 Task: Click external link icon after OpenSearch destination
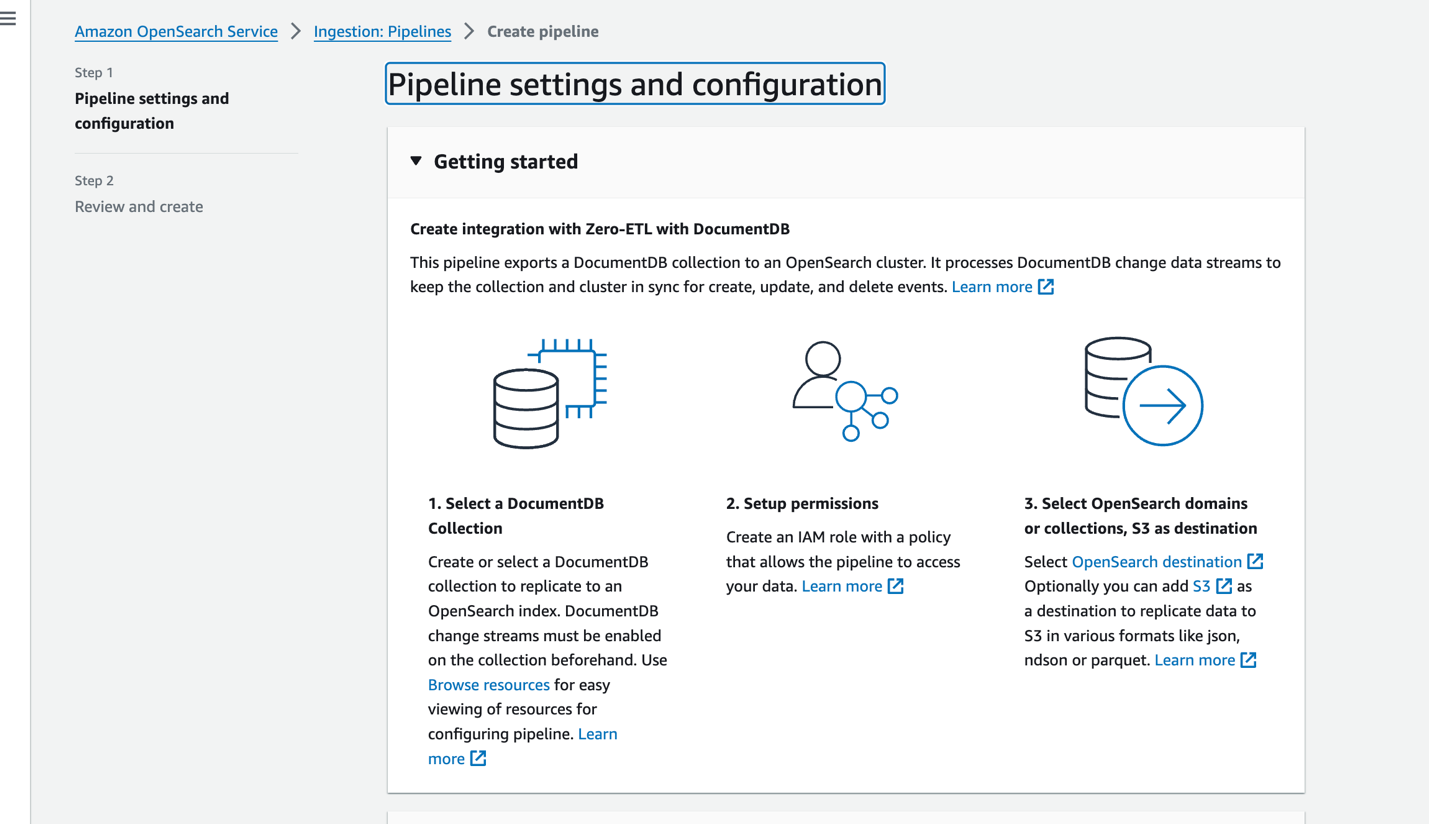pos(1255,562)
